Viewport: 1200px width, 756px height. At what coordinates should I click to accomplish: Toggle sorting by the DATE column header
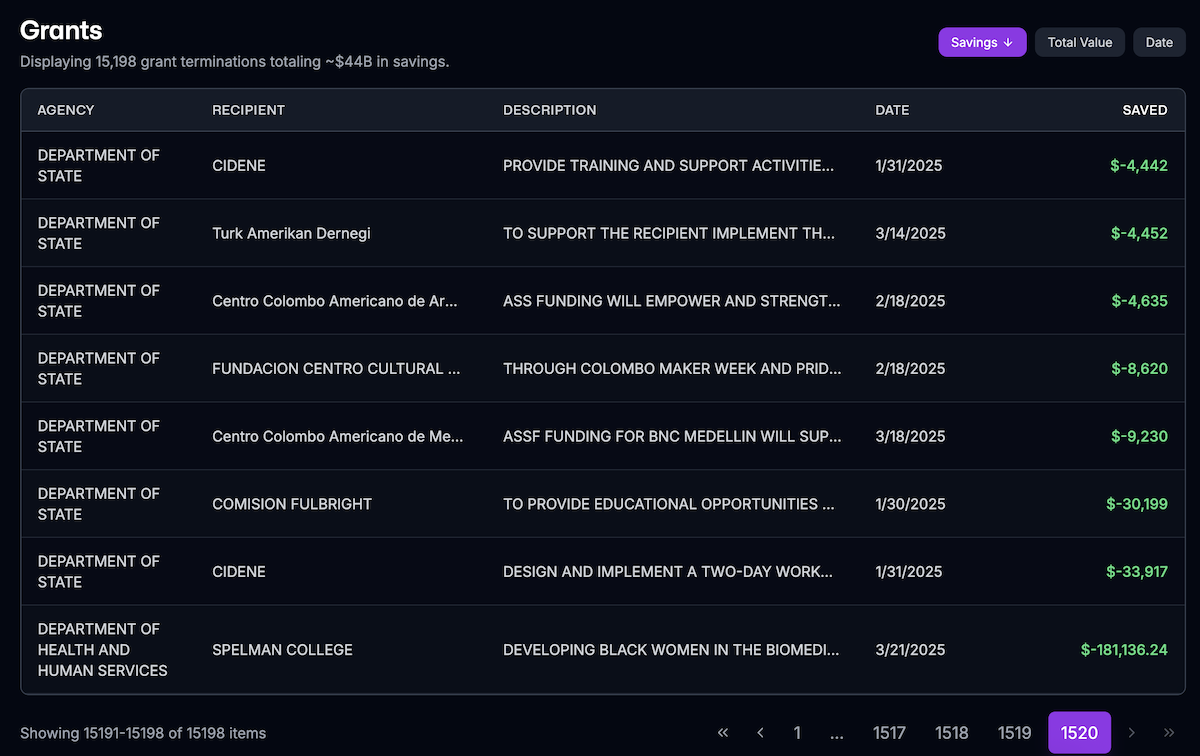[x=892, y=110]
